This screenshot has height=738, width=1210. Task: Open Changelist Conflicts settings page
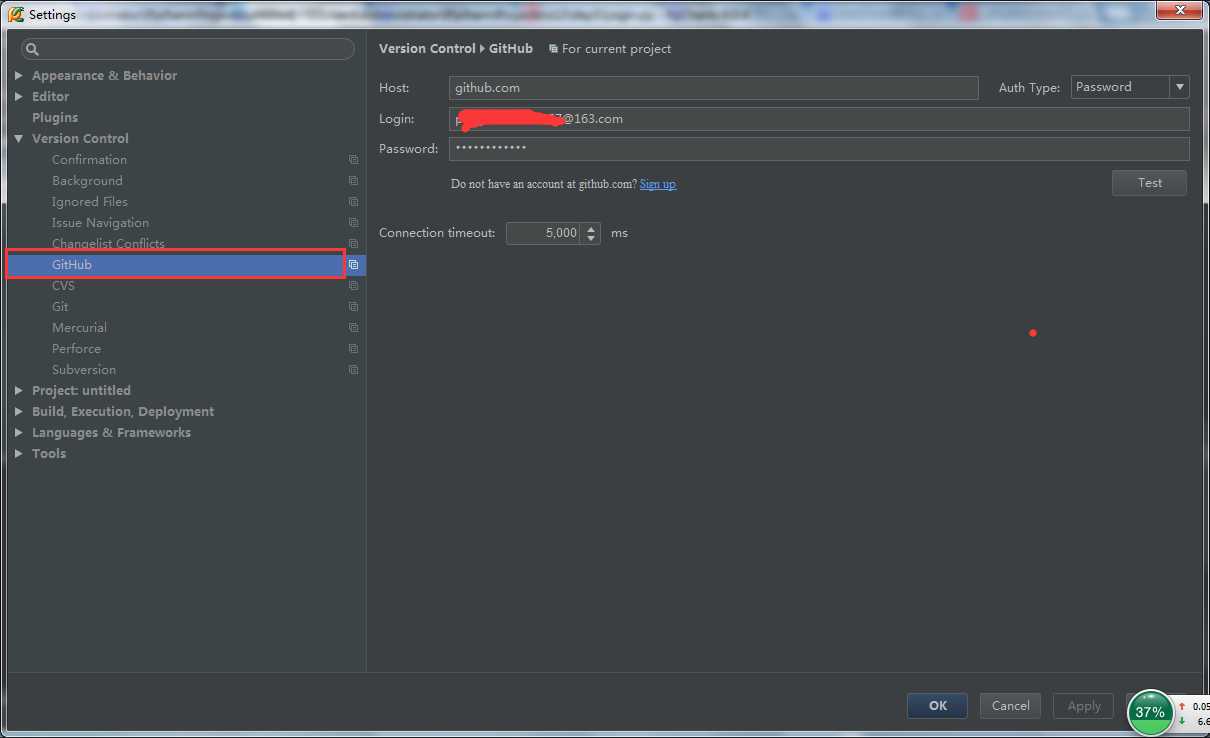click(x=108, y=244)
